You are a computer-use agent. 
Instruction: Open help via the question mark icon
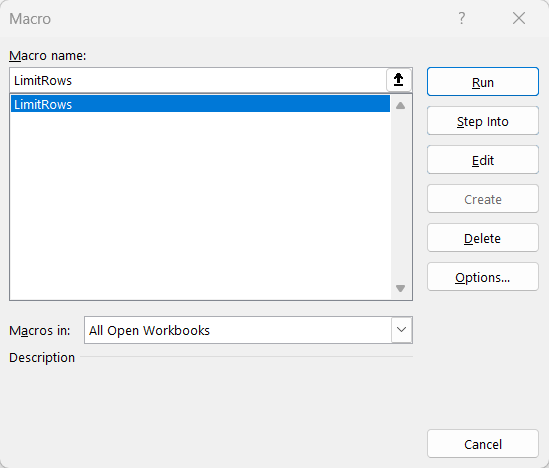click(x=462, y=18)
